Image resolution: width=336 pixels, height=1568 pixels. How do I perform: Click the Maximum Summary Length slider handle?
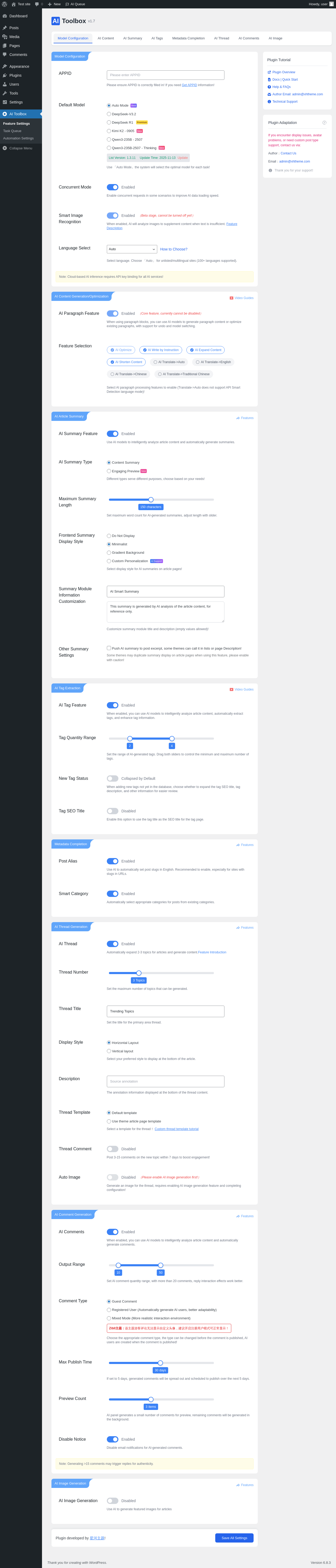point(151,500)
